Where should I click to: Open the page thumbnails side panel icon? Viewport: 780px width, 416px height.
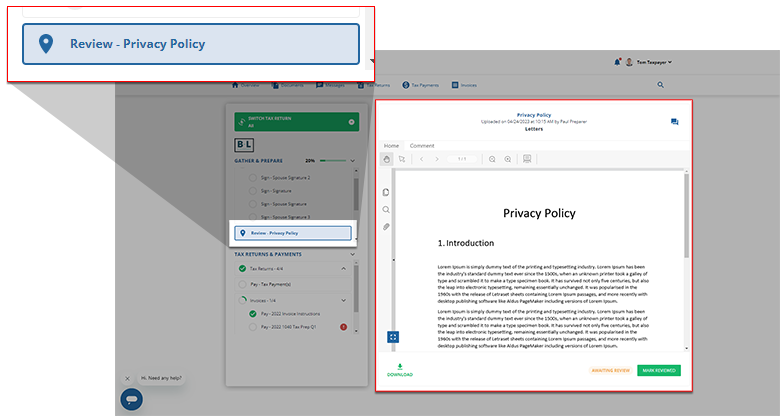tap(386, 192)
